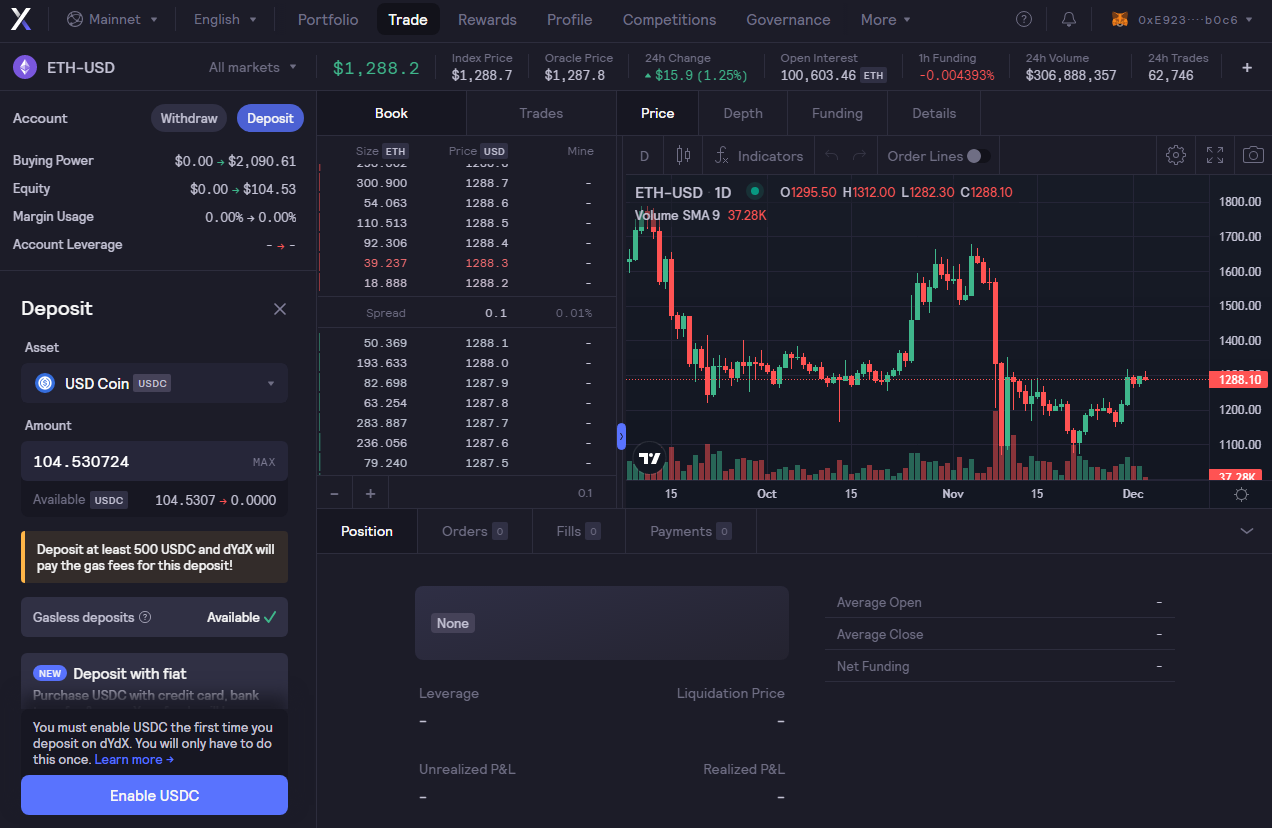Click the 1288.10 price label on chart axis
1272x828 pixels.
[x=1240, y=379]
